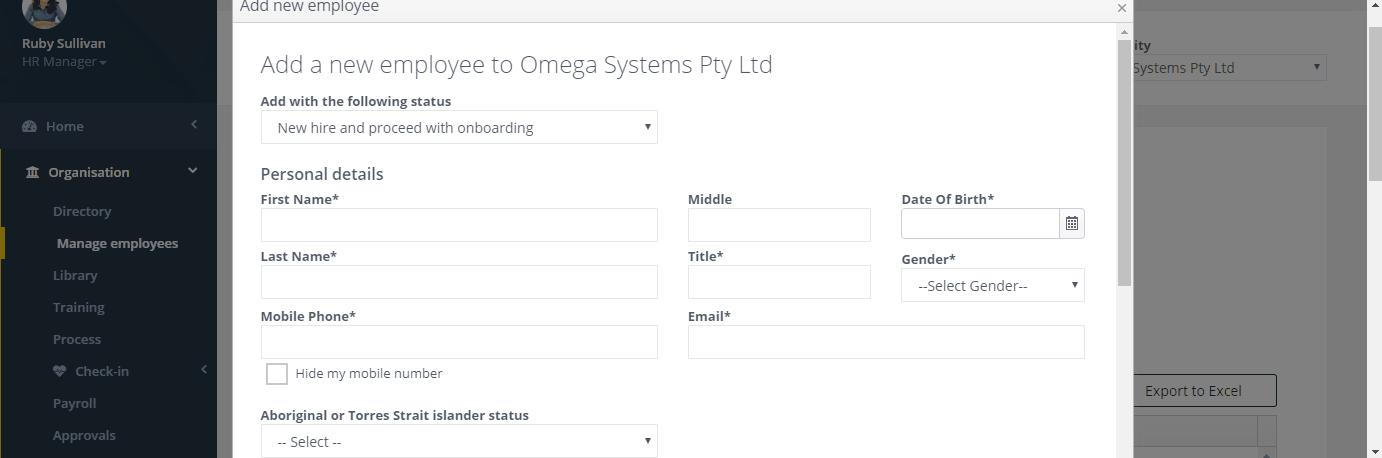Open the Payroll menu item
1382x458 pixels.
[x=75, y=404]
